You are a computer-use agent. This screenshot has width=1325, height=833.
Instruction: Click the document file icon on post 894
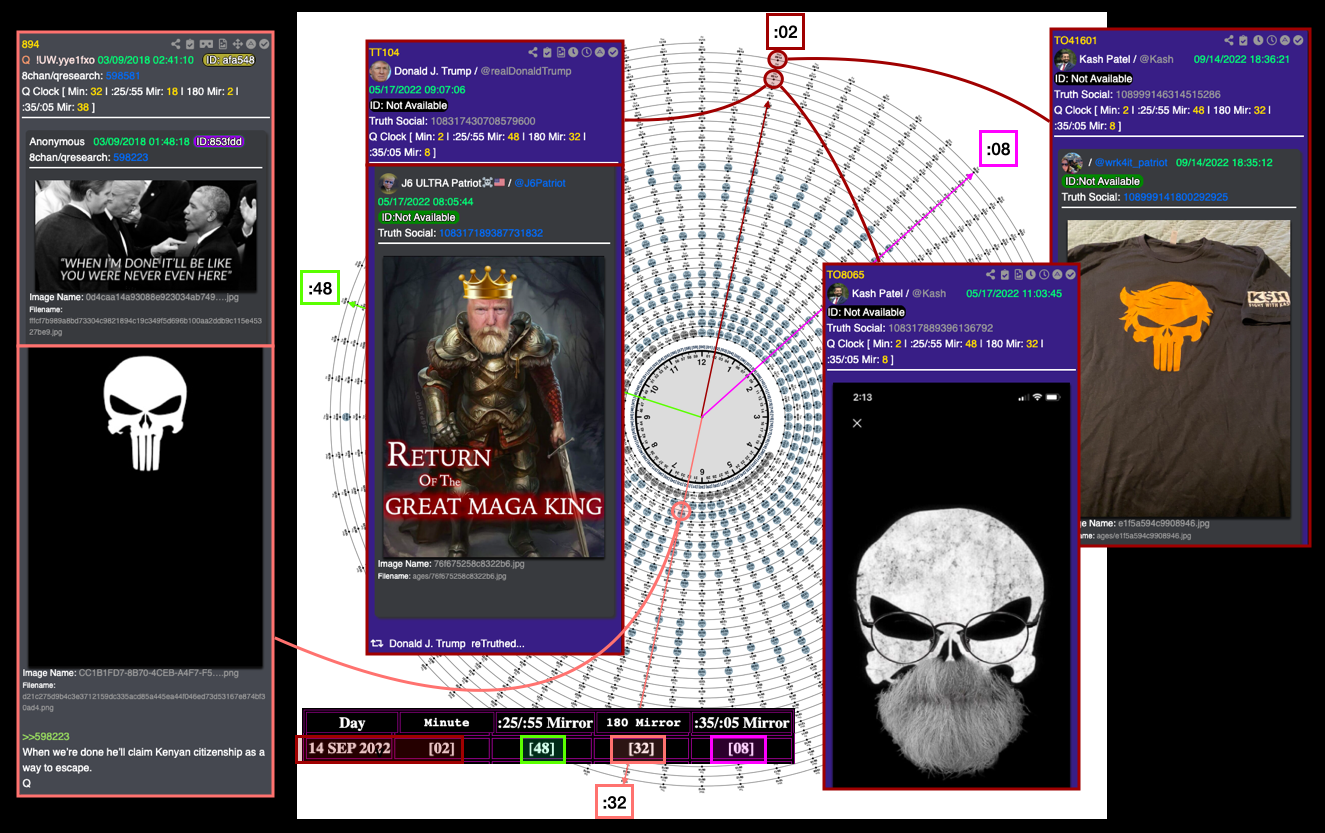coord(223,44)
